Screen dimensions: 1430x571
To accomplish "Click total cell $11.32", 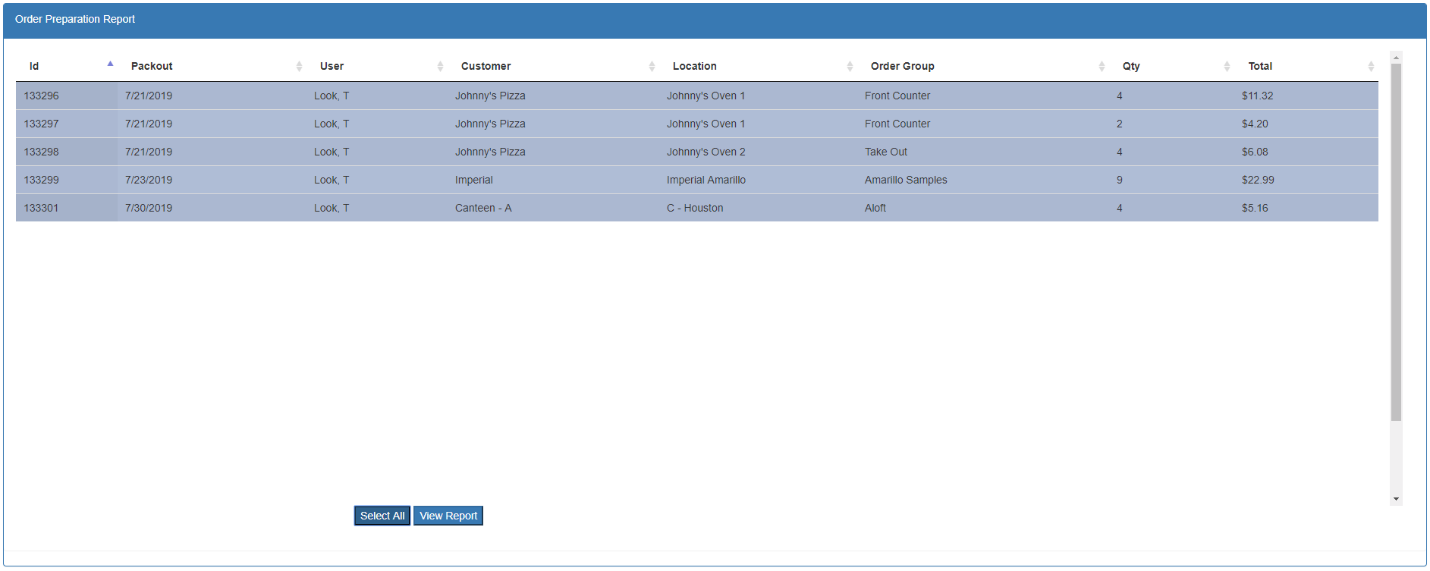I will (1257, 96).
